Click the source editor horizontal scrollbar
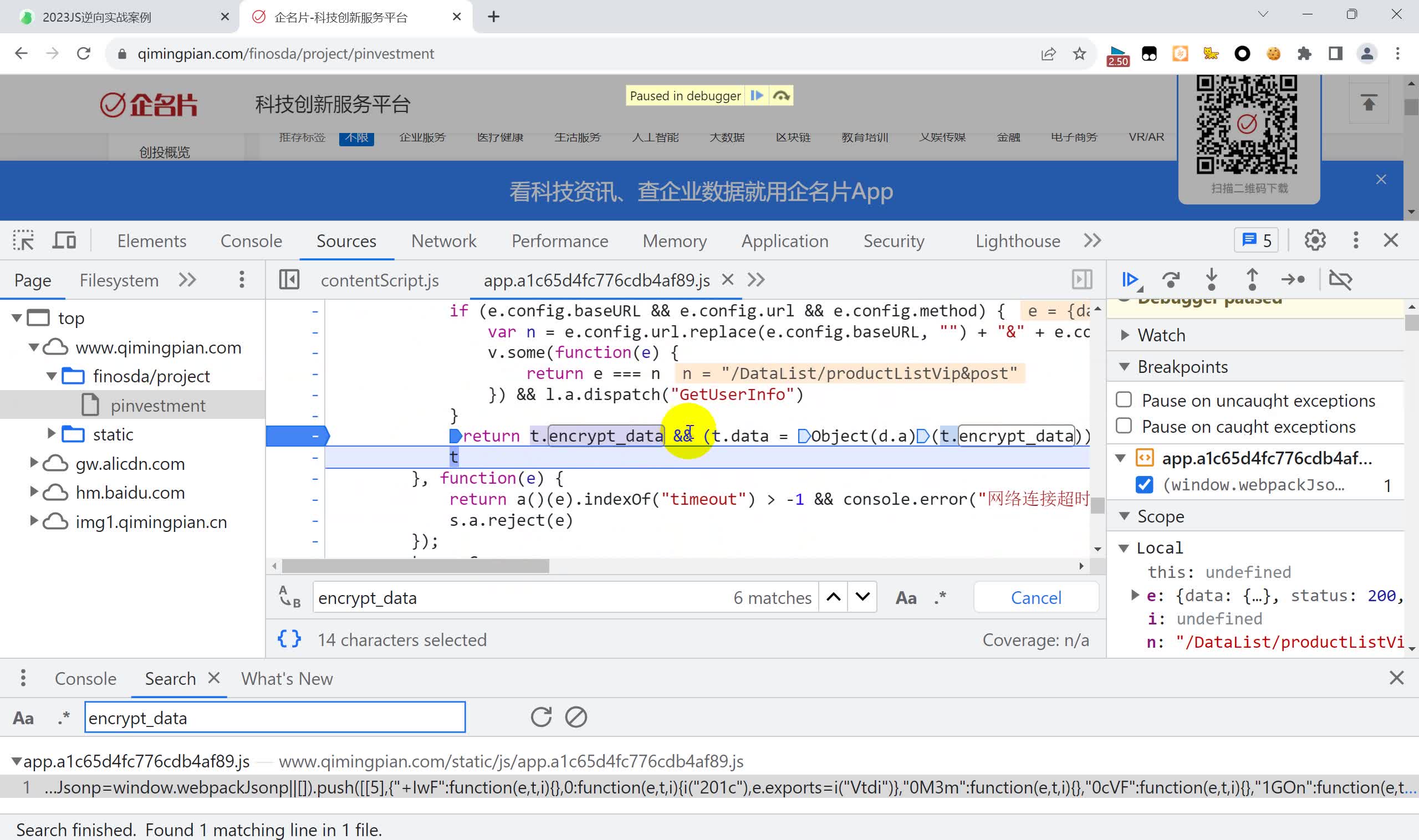Image resolution: width=1419 pixels, height=840 pixels. click(x=416, y=566)
